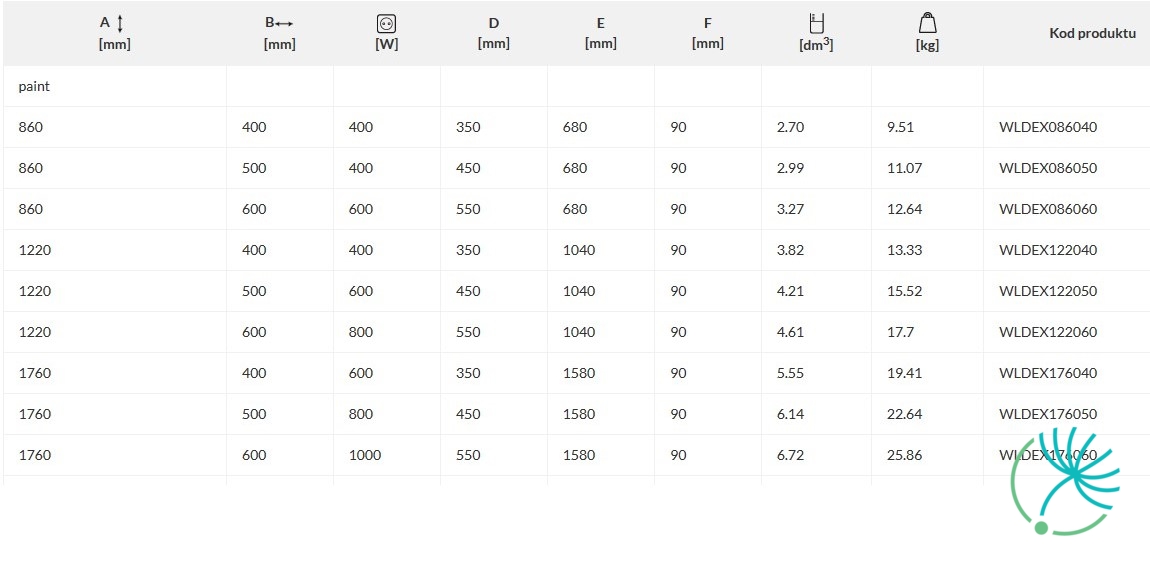Click the water capacity container icon
Screen dimensions: 1150x567
click(816, 23)
